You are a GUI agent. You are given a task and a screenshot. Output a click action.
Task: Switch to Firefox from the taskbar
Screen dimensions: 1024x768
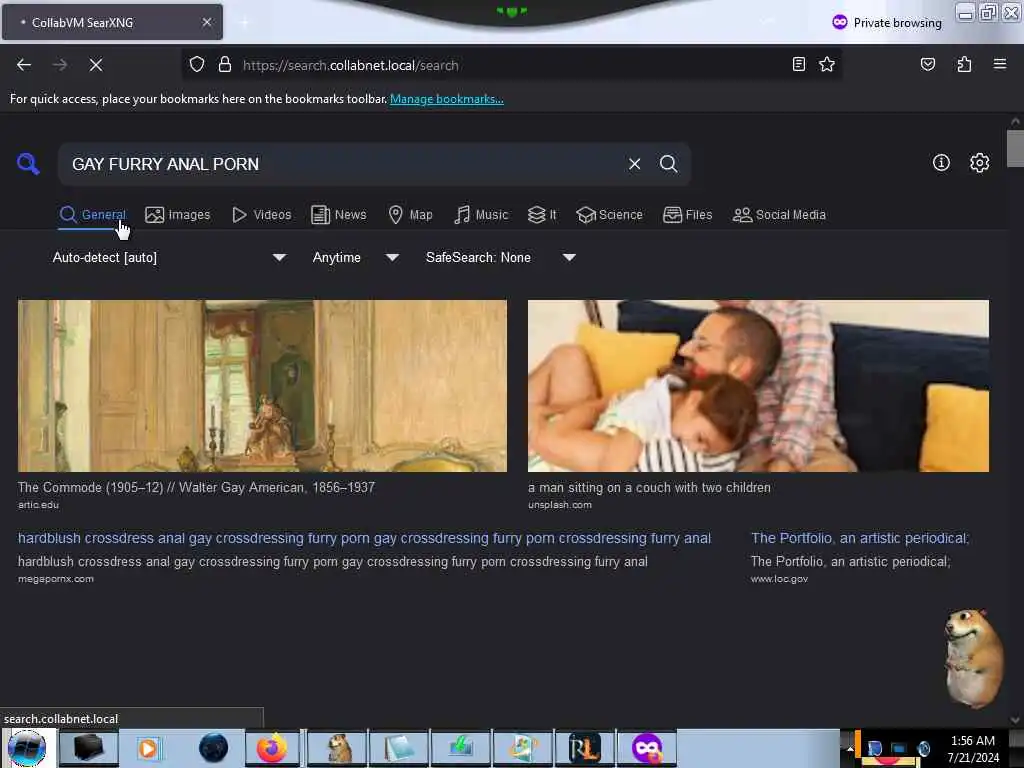pyautogui.click(x=272, y=748)
